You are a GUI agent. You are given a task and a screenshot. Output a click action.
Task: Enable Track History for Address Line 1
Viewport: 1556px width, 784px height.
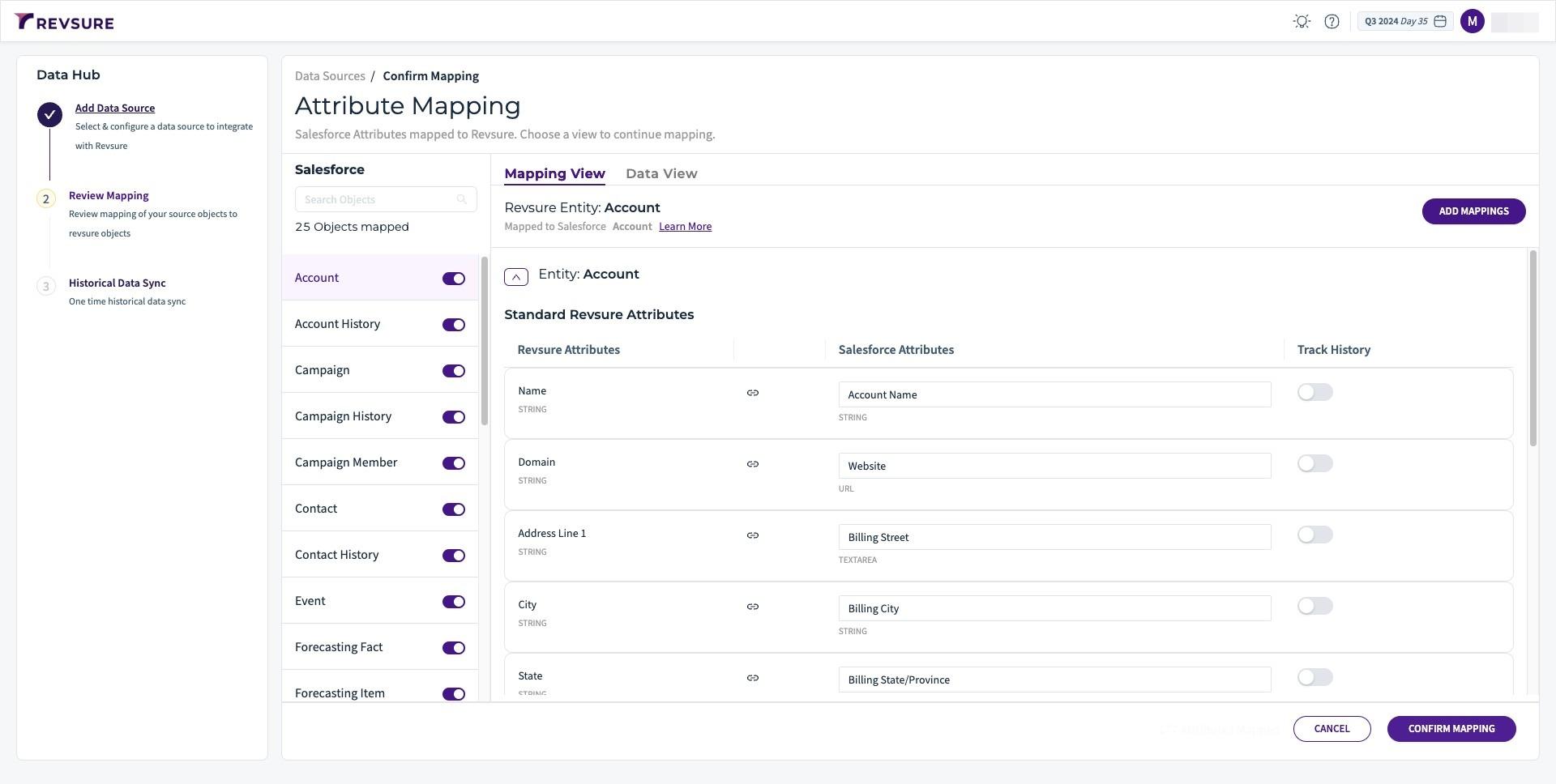pyautogui.click(x=1314, y=535)
